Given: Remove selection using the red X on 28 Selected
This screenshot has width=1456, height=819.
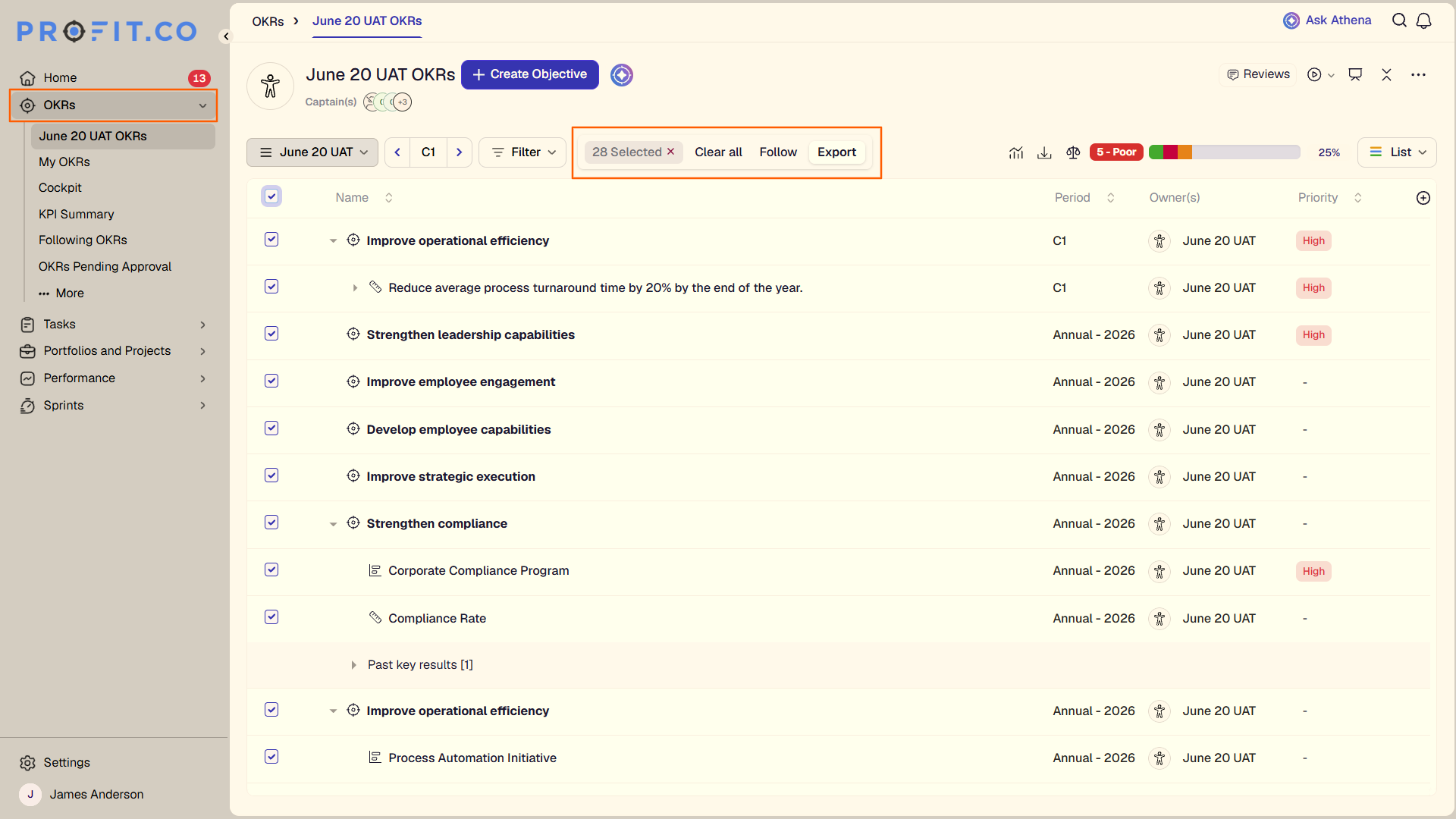Looking at the screenshot, I should pyautogui.click(x=670, y=152).
